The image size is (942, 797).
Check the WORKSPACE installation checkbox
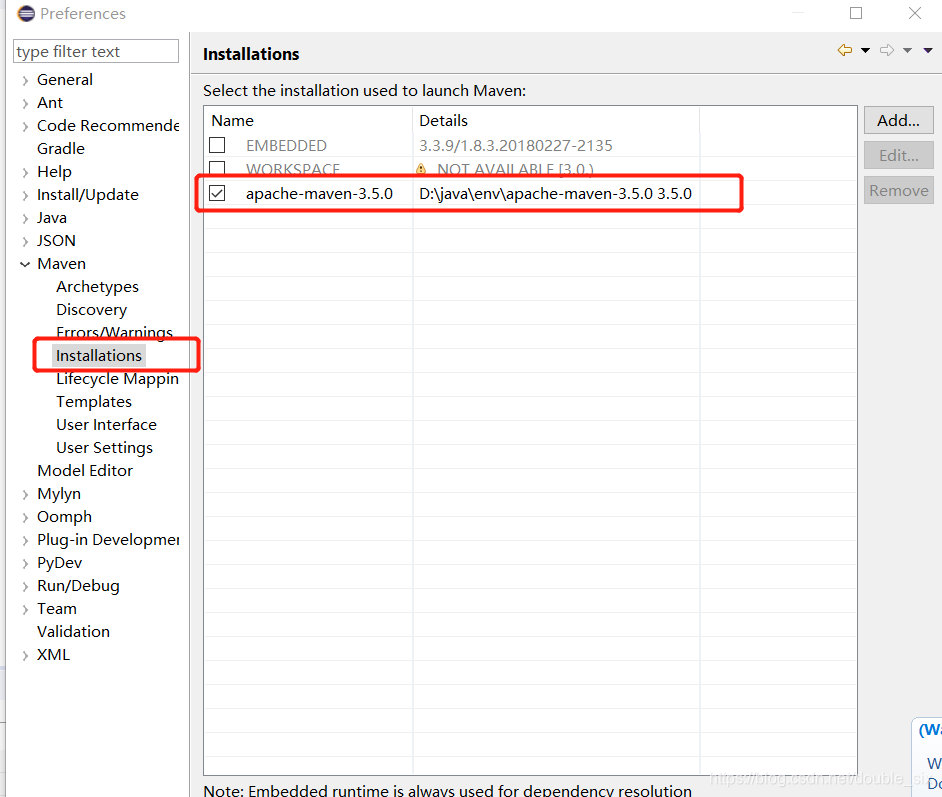click(x=217, y=168)
